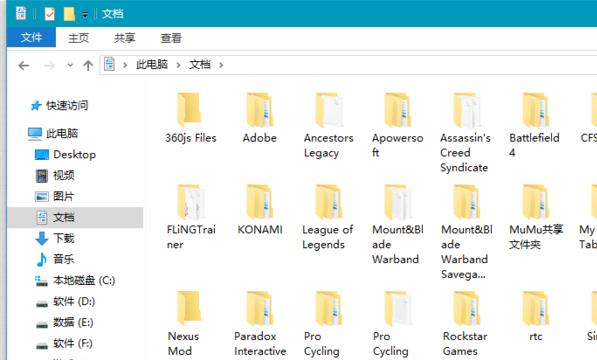Switch to the 查看 ribbon tab
This screenshot has width=597, height=360.
(x=171, y=38)
